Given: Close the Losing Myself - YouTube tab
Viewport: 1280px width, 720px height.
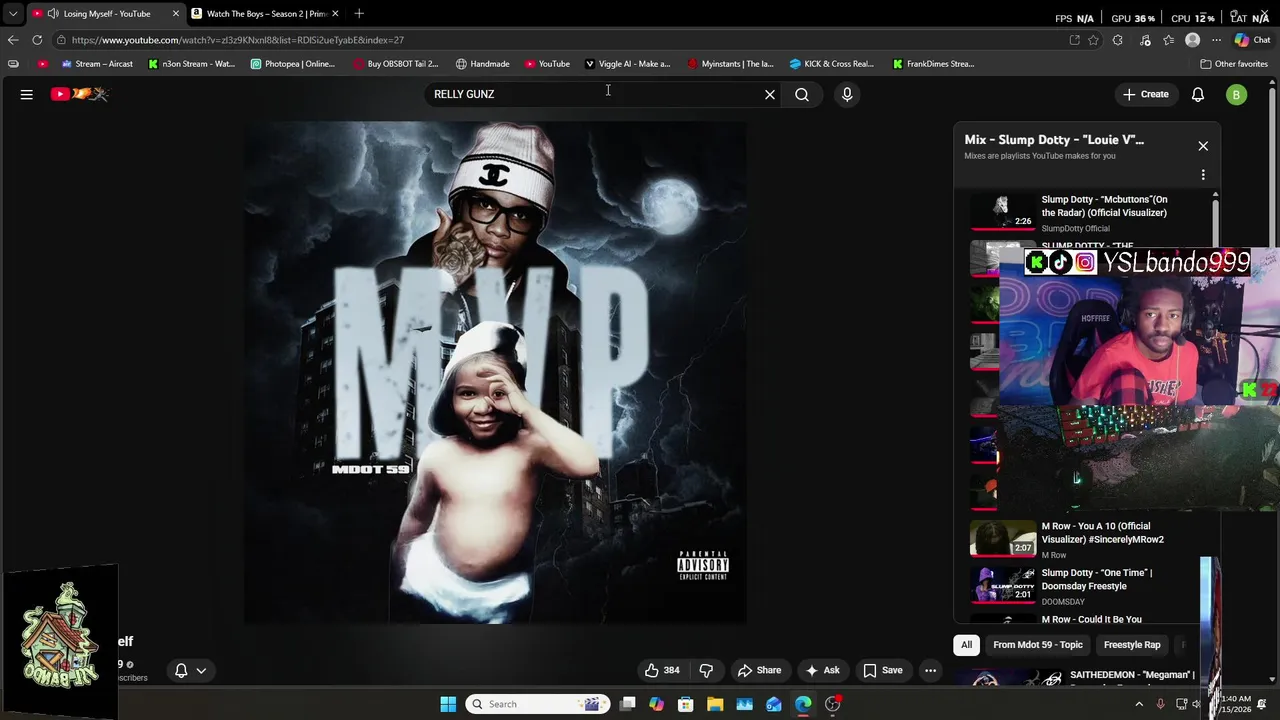Looking at the screenshot, I should pyautogui.click(x=176, y=13).
